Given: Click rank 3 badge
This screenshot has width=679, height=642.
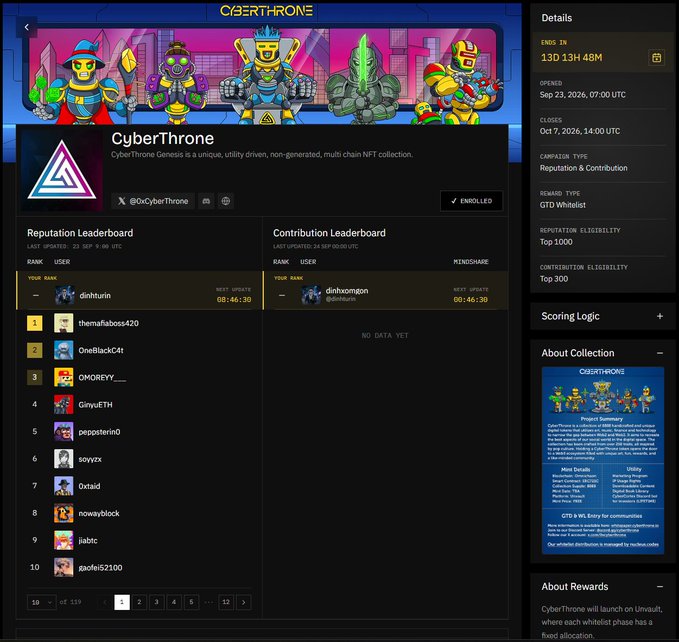Looking at the screenshot, I should coord(35,377).
